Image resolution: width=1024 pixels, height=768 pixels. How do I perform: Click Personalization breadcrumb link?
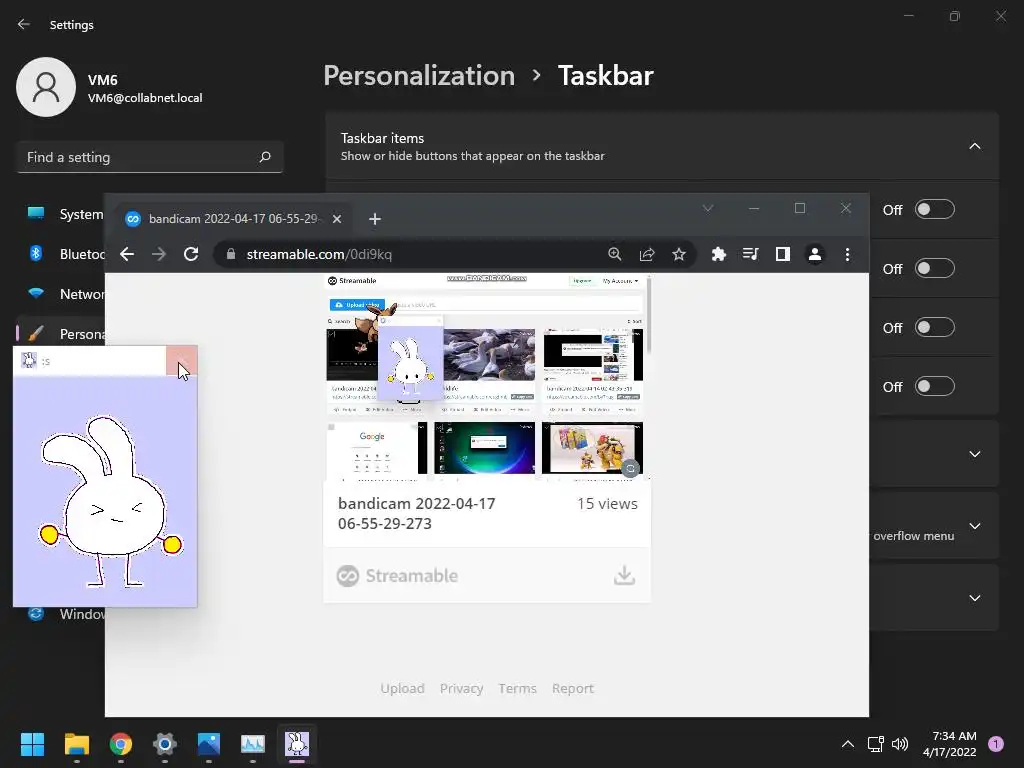point(419,75)
